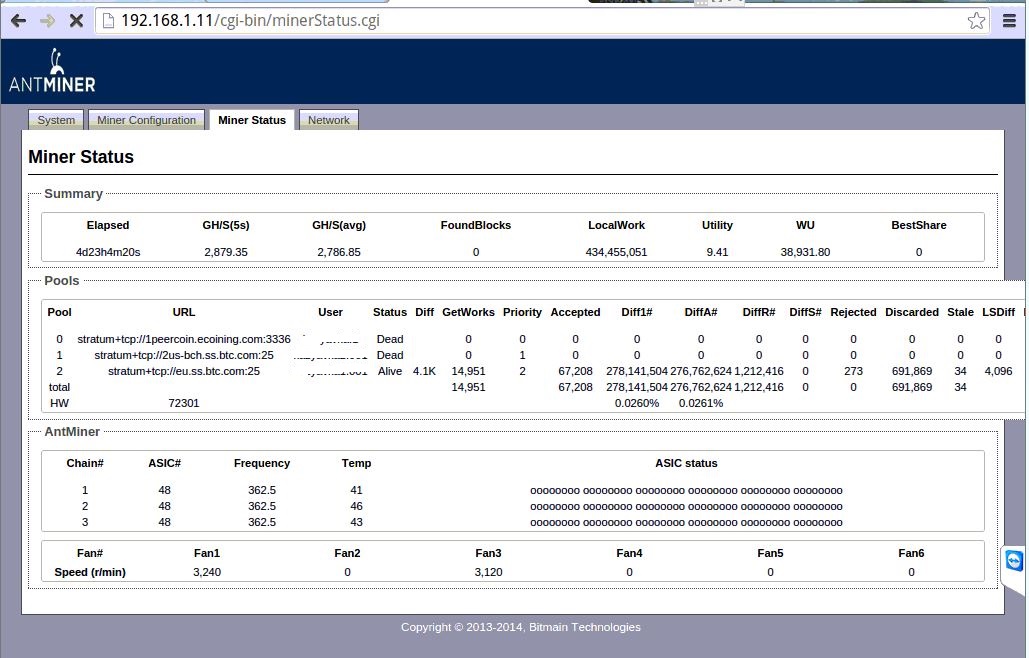The width and height of the screenshot is (1029, 658).
Task: Click the Fan1 speed value 3,240
Action: [x=207, y=572]
